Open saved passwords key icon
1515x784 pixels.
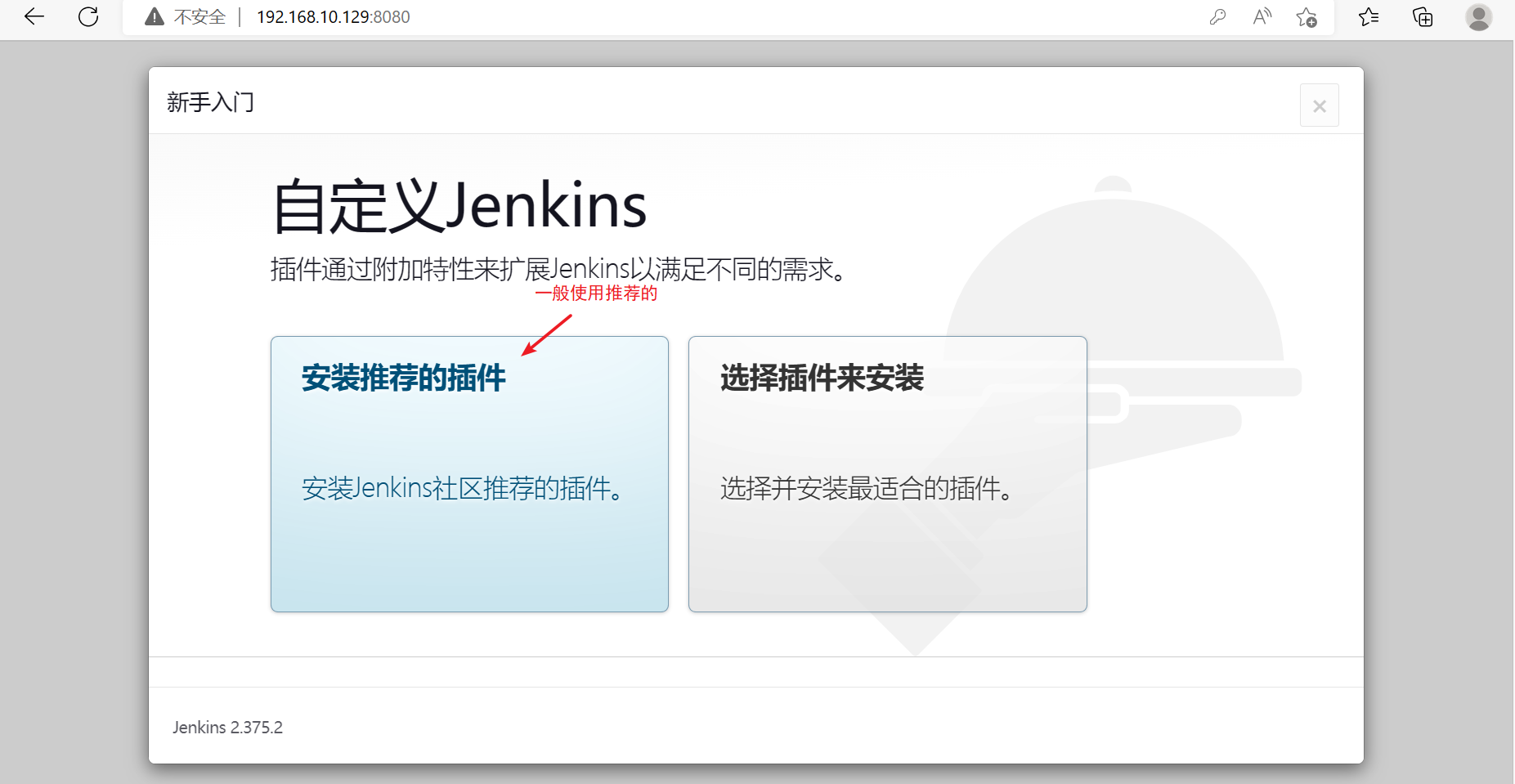pos(1217,16)
